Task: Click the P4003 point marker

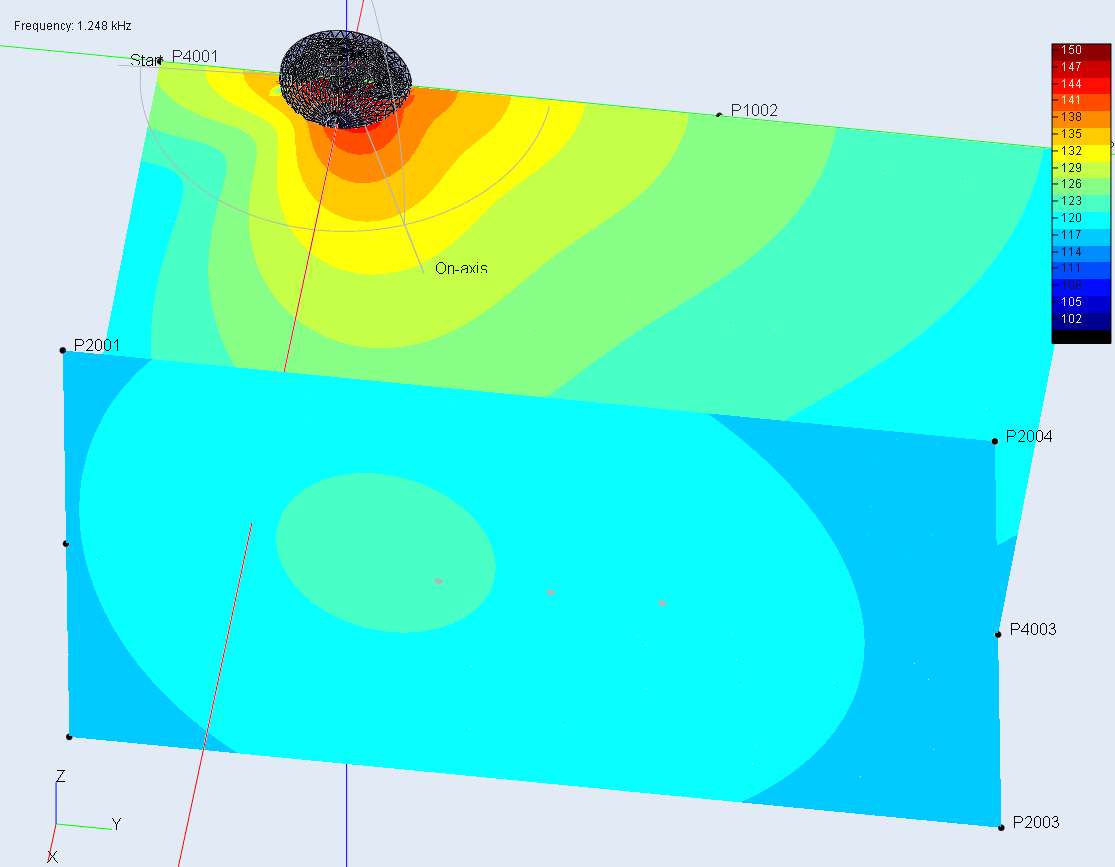Action: coord(998,634)
